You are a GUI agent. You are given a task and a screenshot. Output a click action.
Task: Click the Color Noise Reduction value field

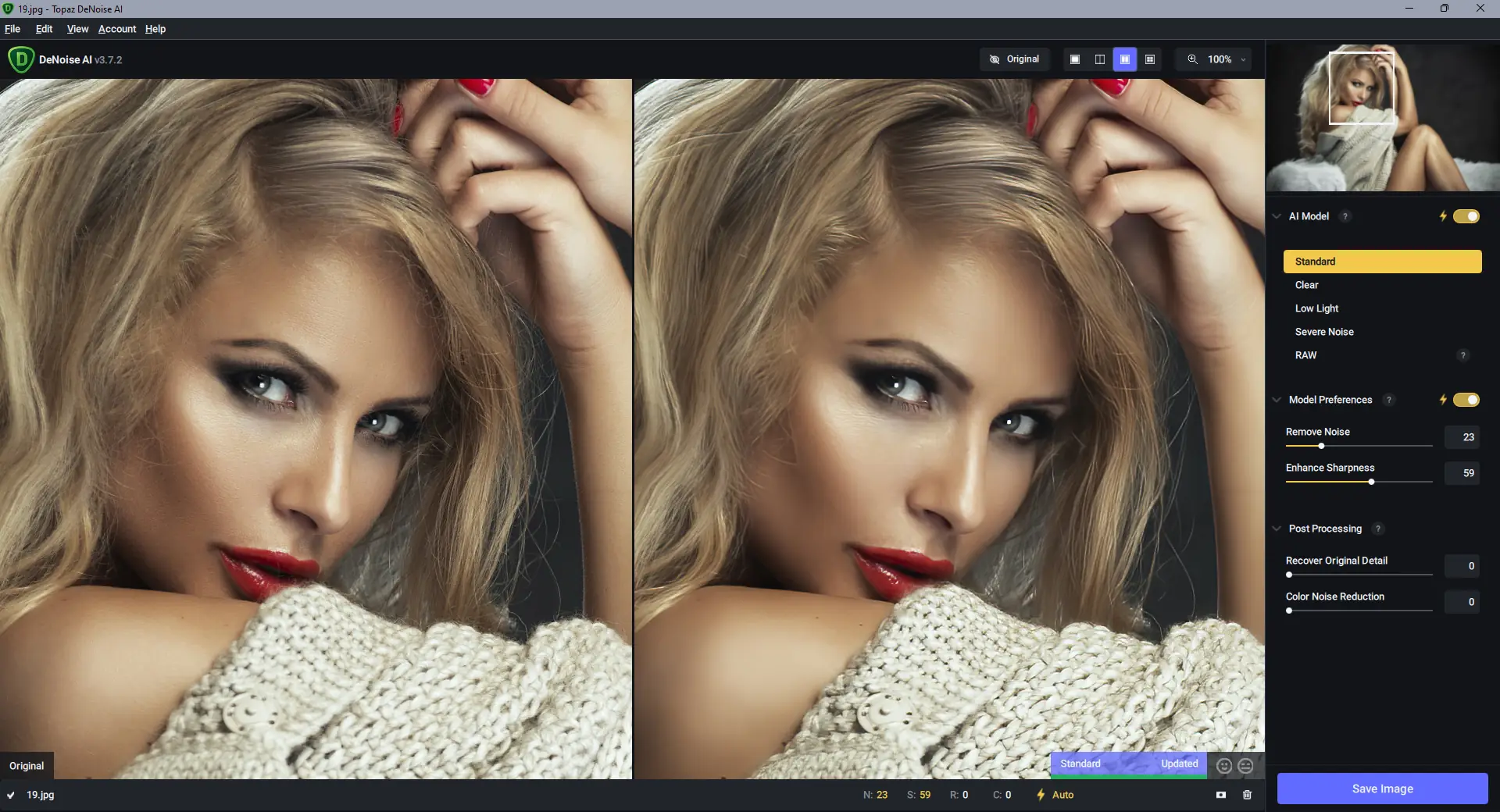pyautogui.click(x=1461, y=602)
